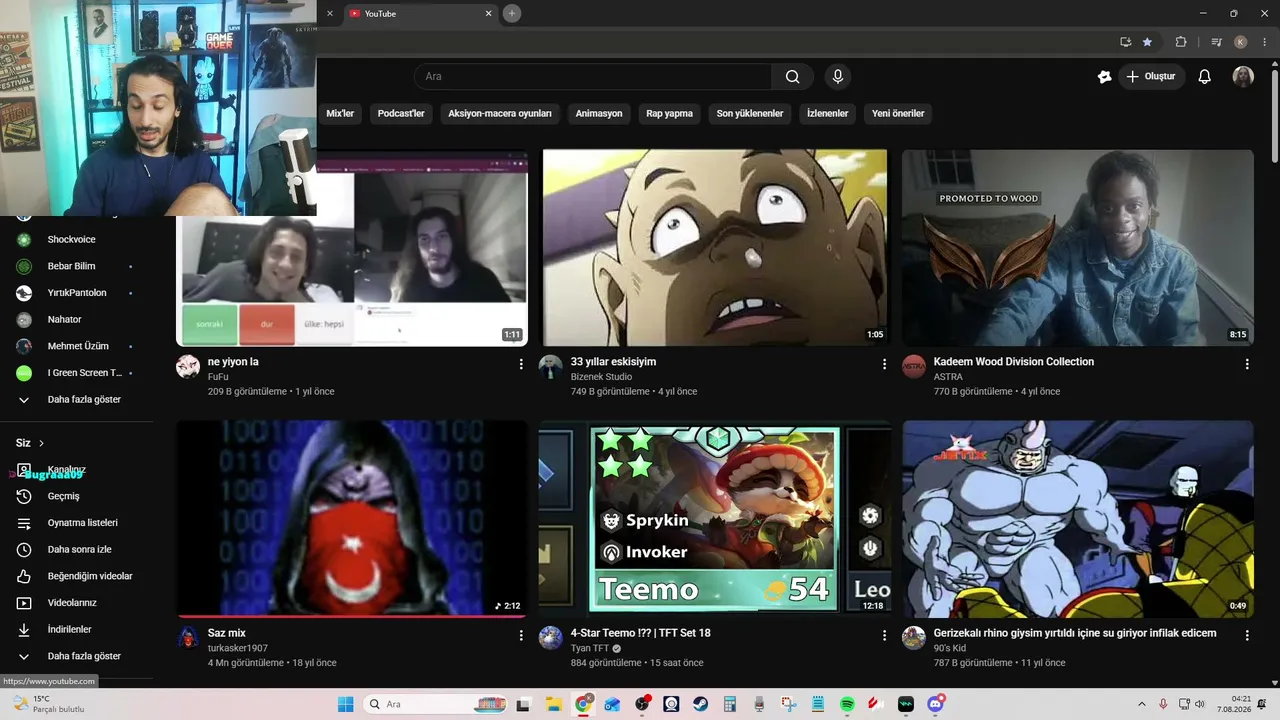Select the Son yüklenenler filter chip
The image size is (1280, 720).
point(750,114)
